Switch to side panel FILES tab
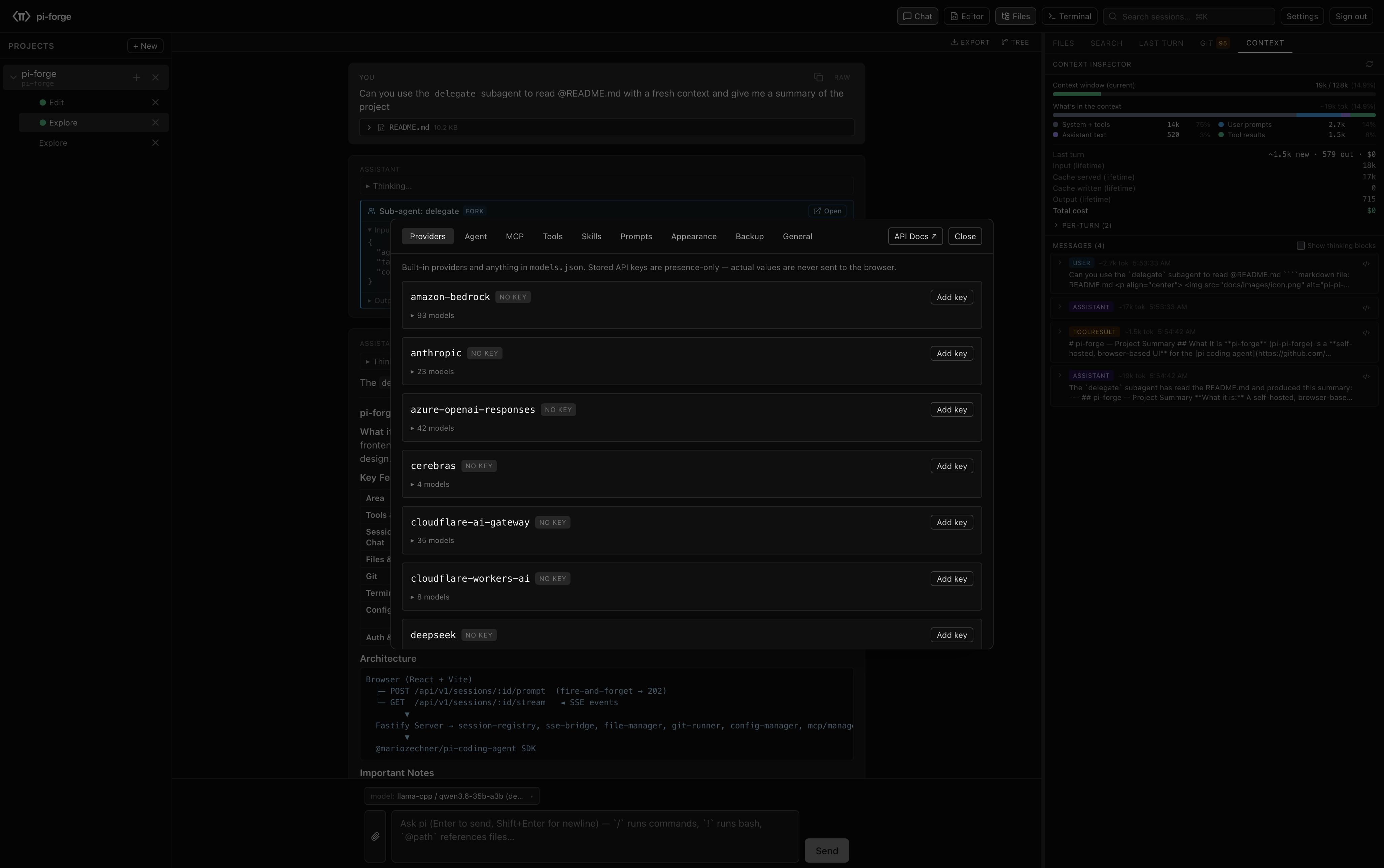Screen dimensions: 1384x868 (x=1063, y=43)
